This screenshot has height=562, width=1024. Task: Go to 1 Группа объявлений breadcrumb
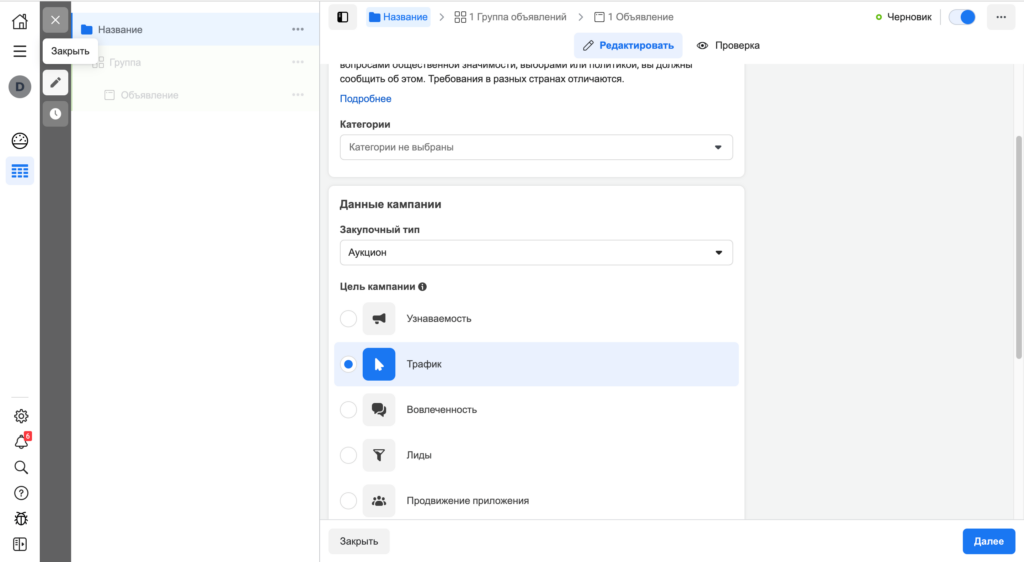click(x=510, y=17)
